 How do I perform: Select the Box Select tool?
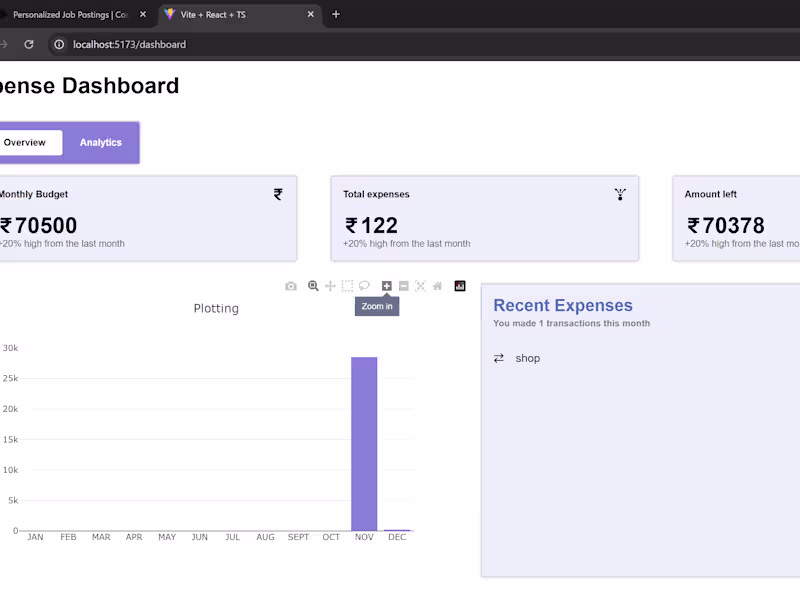(348, 285)
